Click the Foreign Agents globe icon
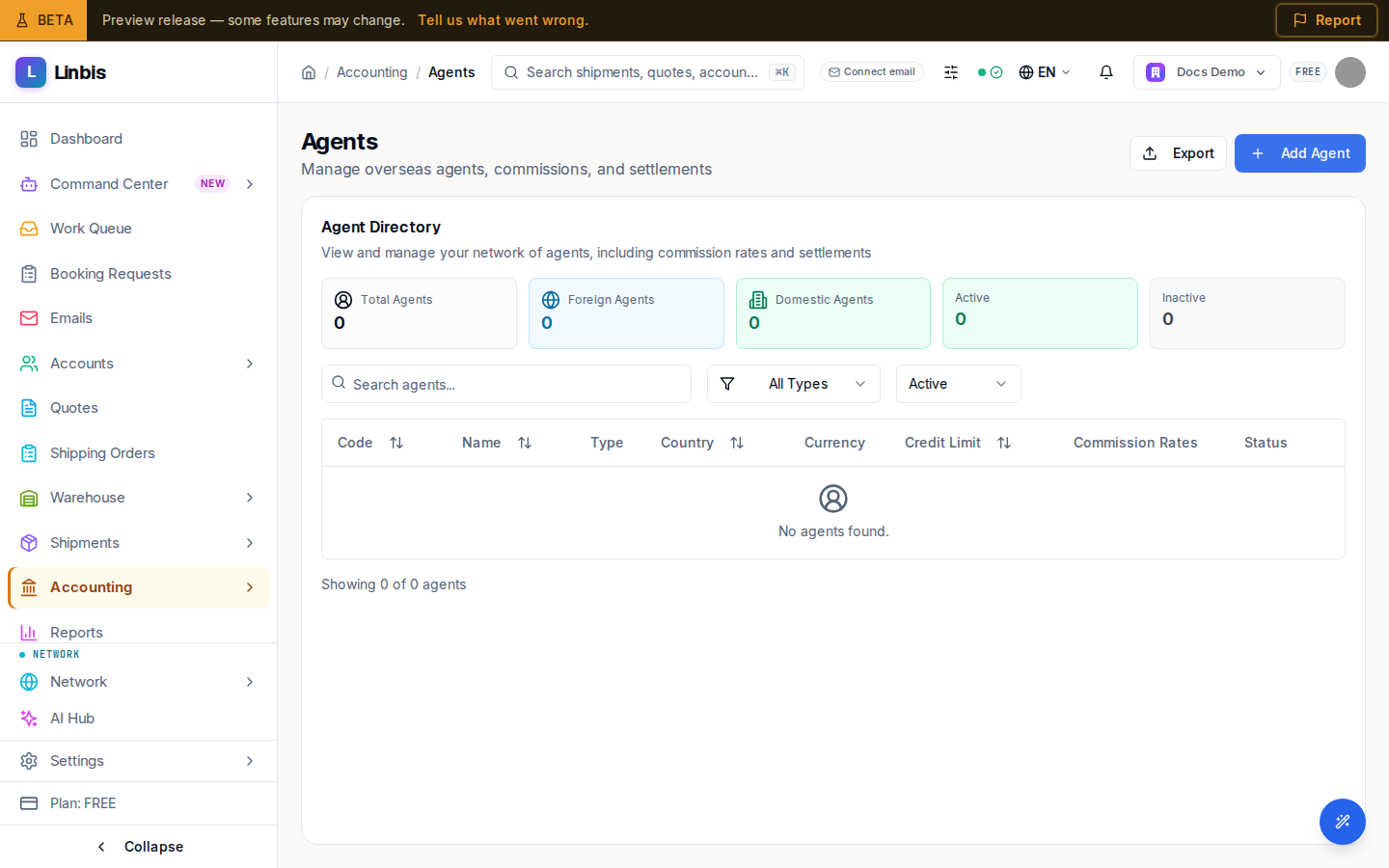The width and height of the screenshot is (1389, 868). coord(551,300)
